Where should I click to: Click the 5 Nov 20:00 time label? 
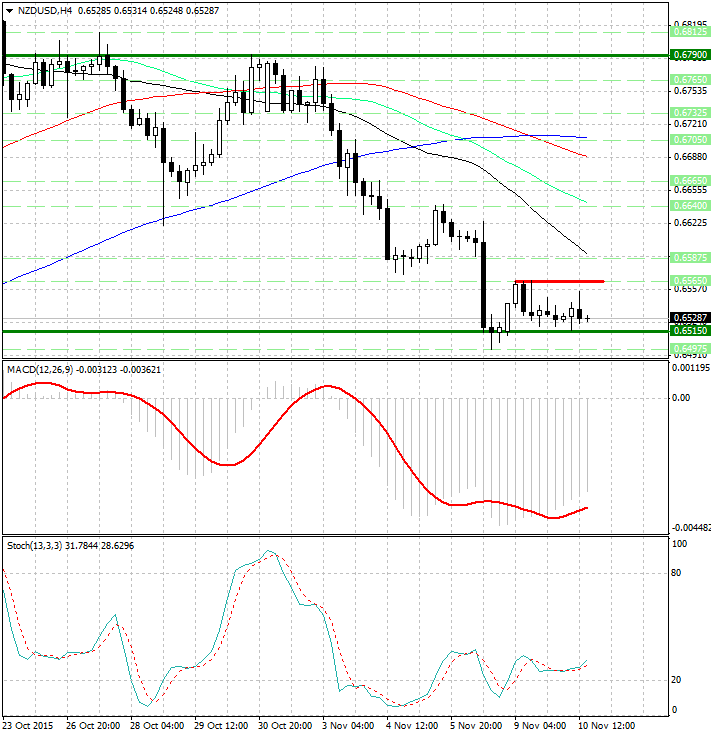point(476,726)
